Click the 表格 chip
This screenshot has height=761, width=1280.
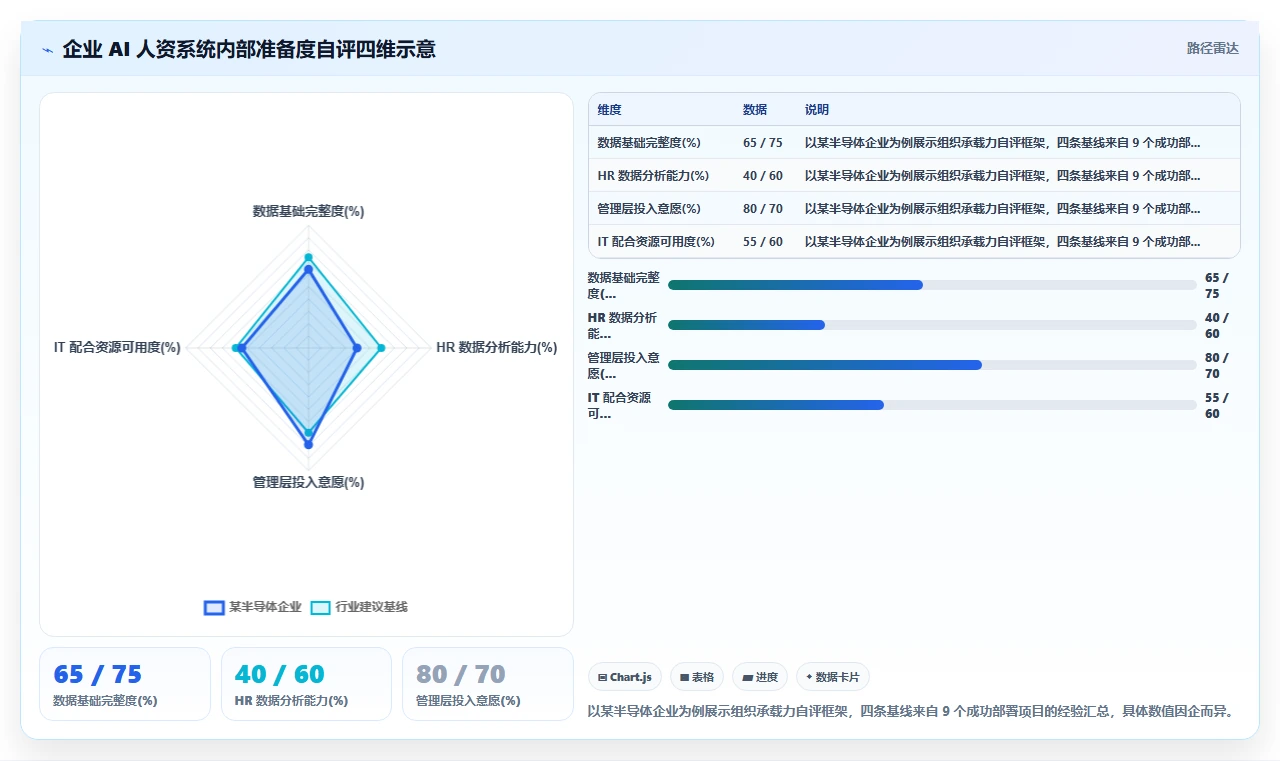[697, 677]
